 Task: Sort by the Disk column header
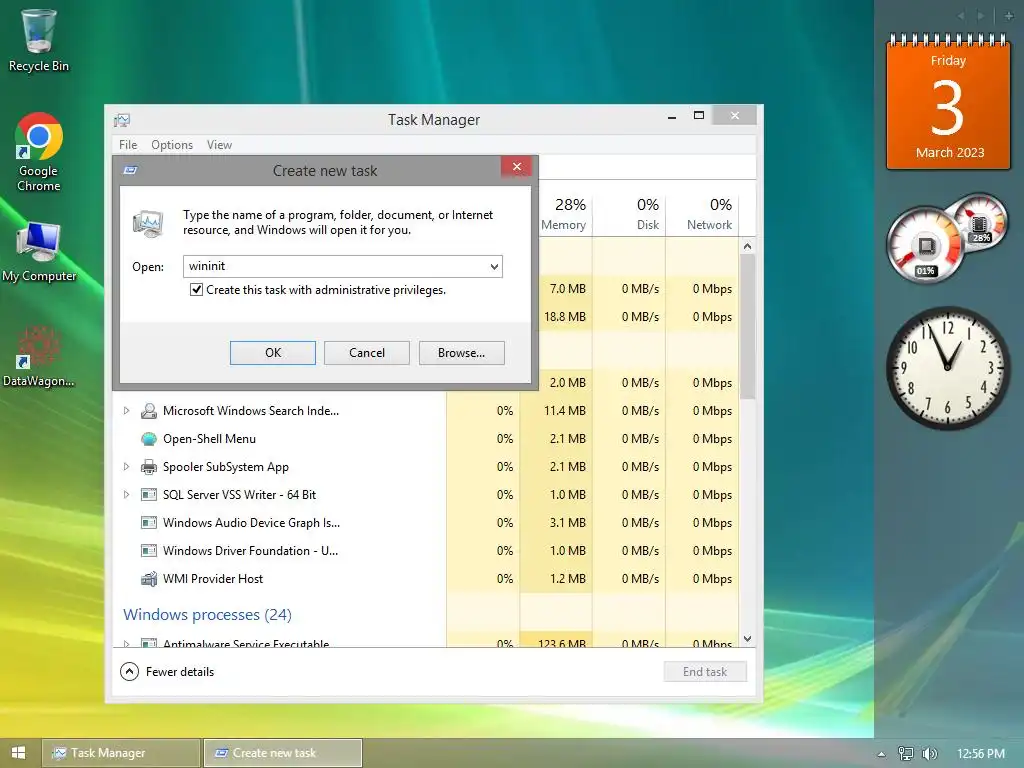point(629,214)
